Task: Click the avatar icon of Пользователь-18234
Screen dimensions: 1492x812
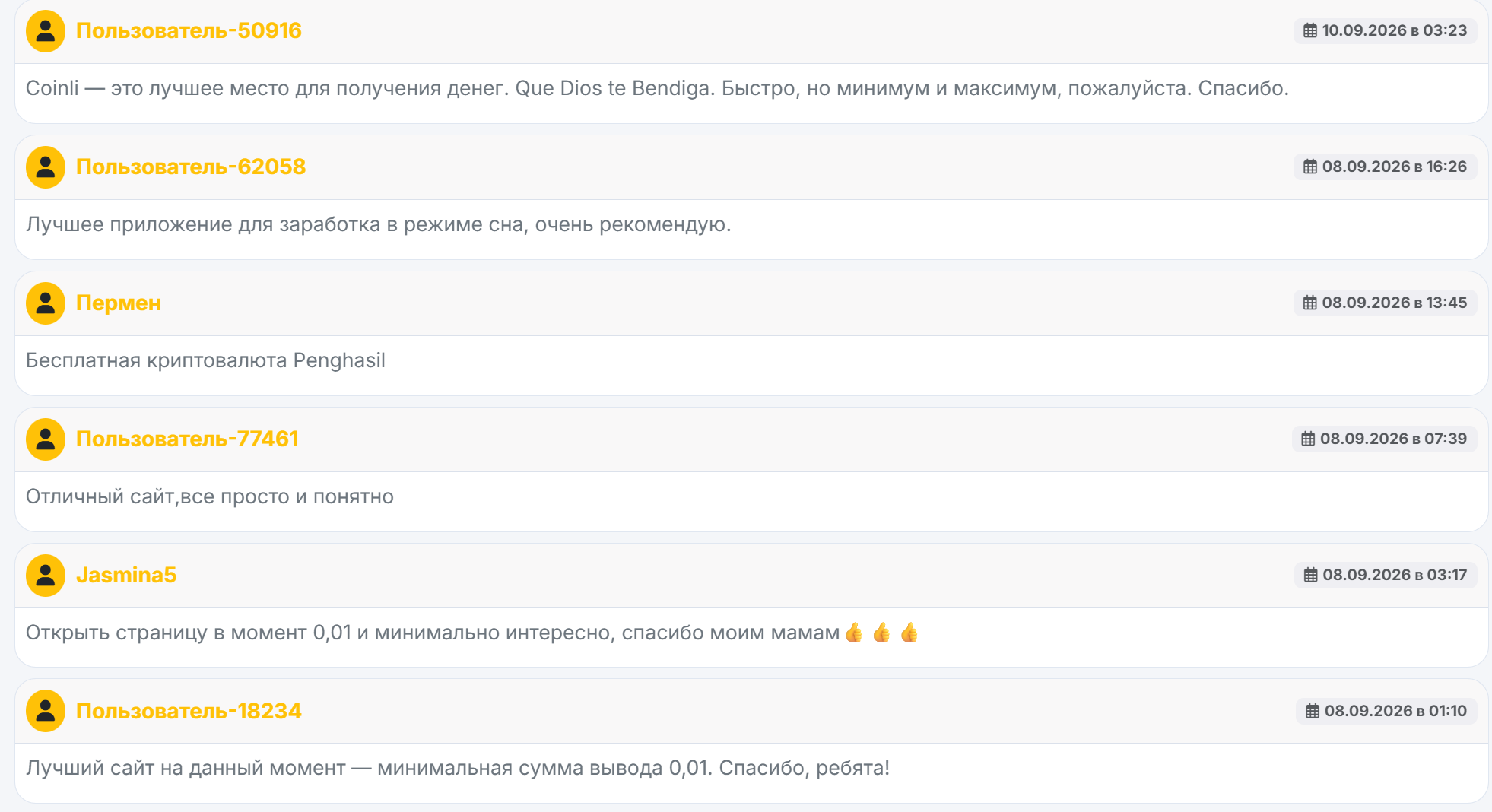Action: 46,712
